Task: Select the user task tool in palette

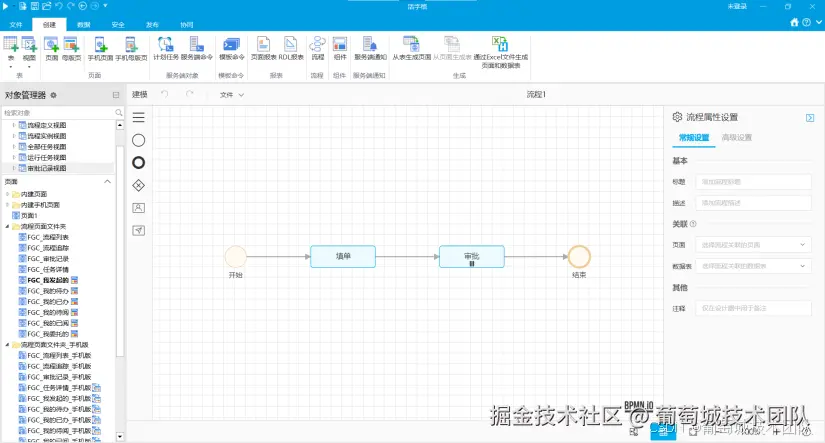Action: [138, 208]
